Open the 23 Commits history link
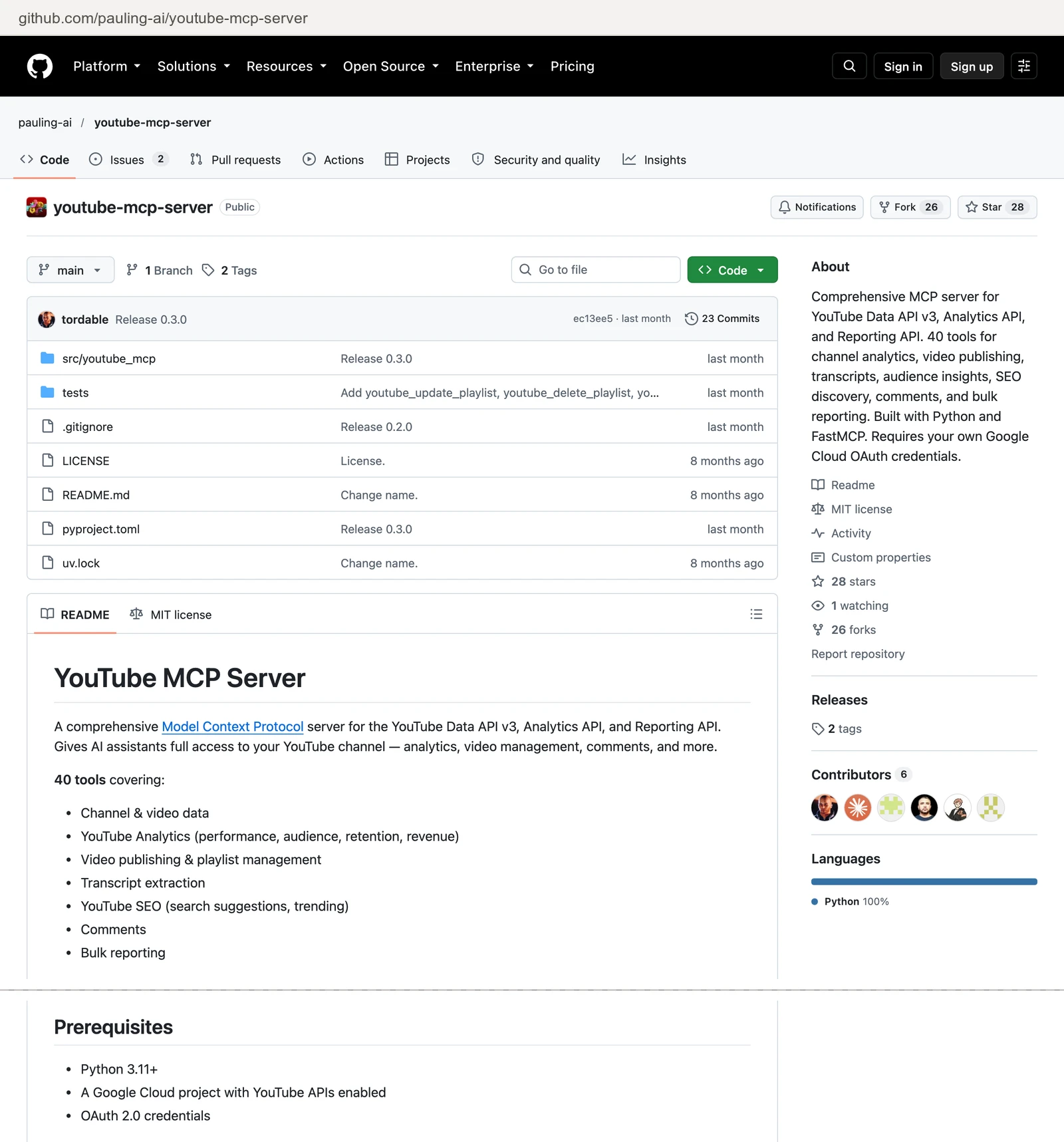 [722, 319]
